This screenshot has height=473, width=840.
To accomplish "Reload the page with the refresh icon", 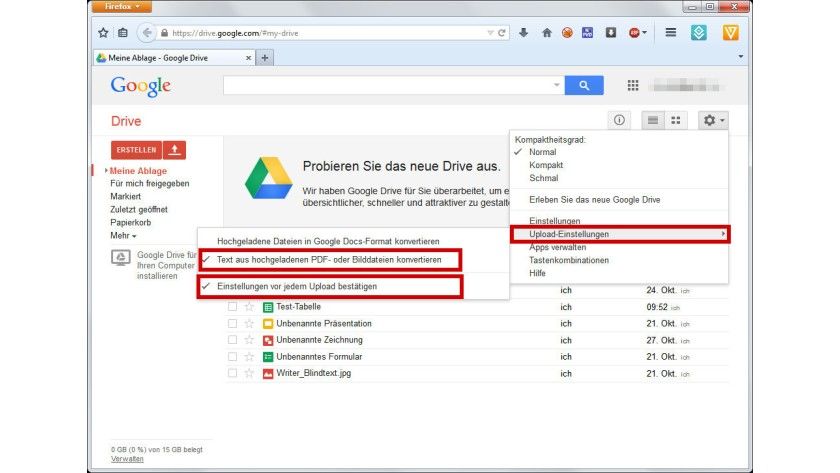I will point(501,33).
